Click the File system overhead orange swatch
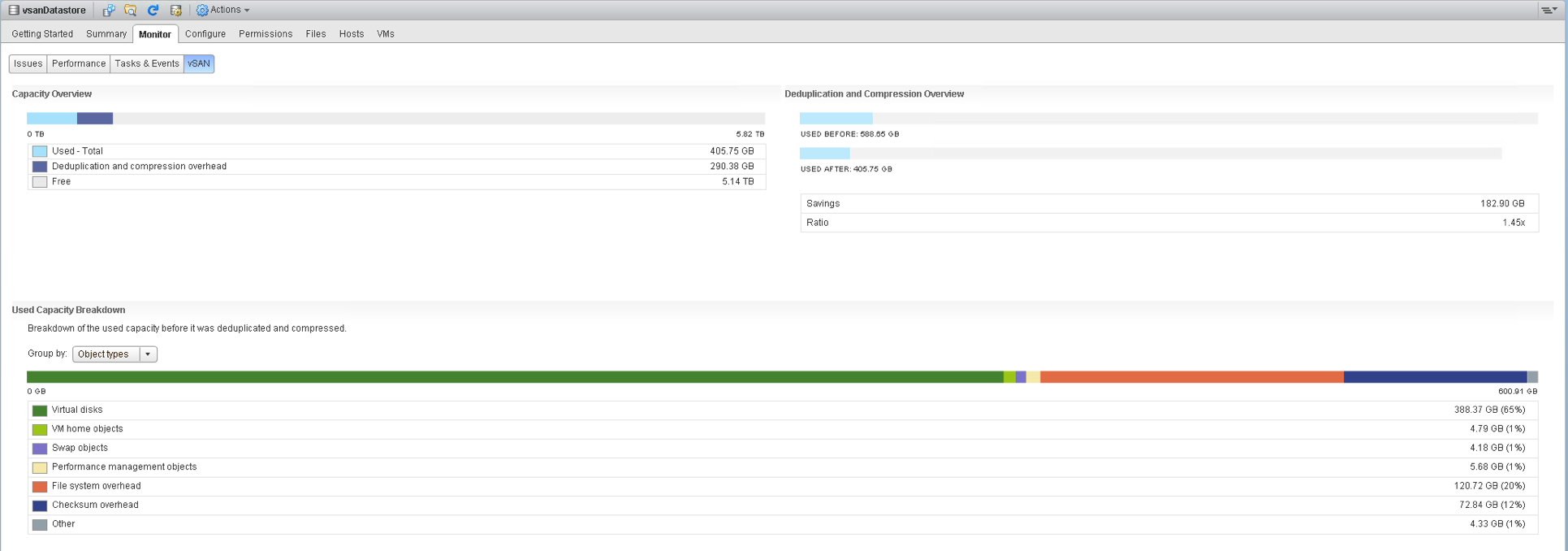This screenshot has width=1568, height=551. pos(40,487)
